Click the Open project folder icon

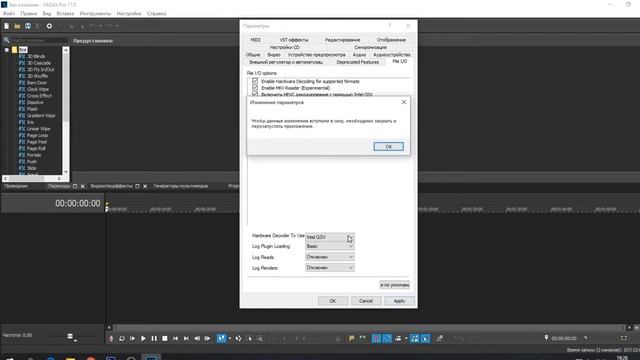coord(17,26)
